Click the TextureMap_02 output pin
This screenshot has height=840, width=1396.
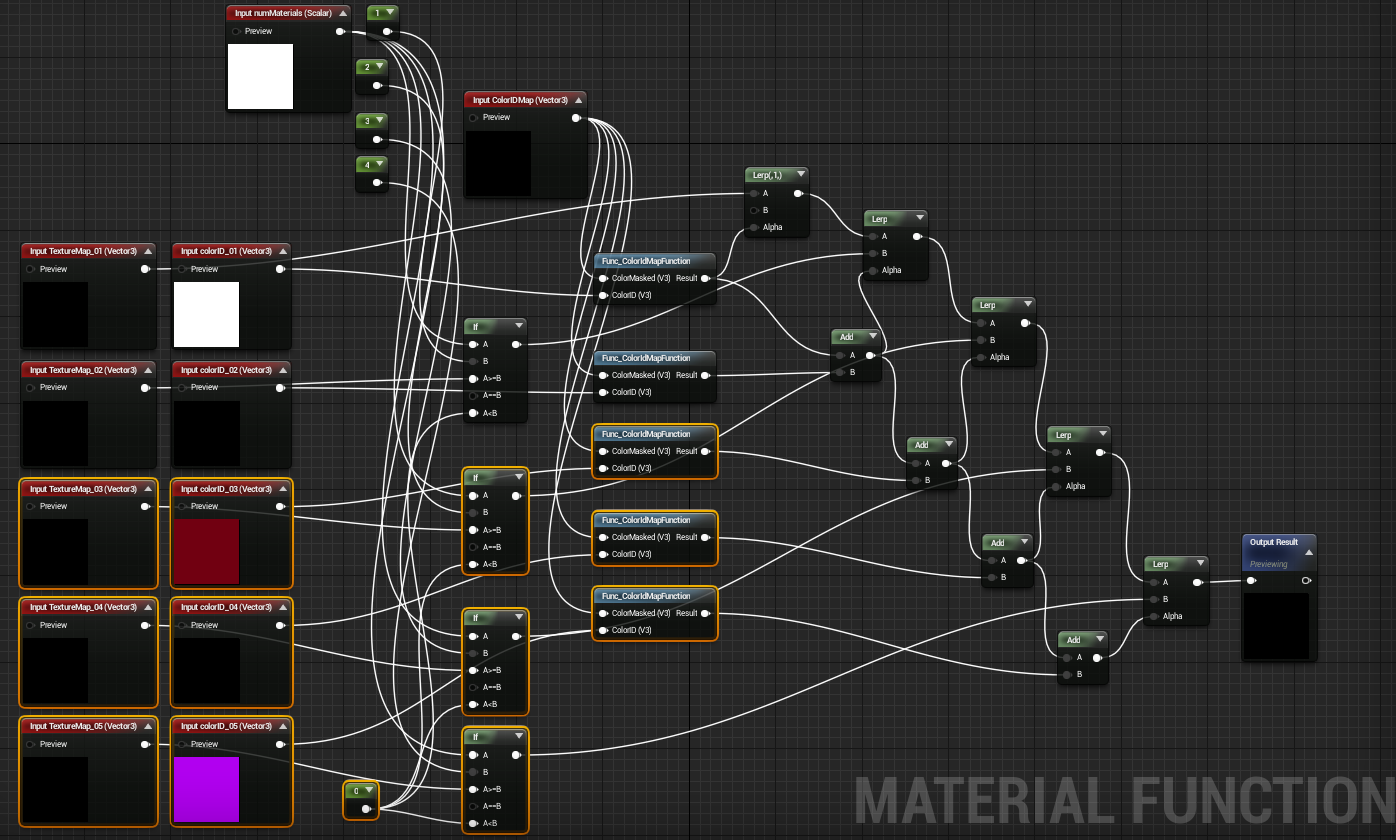[x=145, y=387]
